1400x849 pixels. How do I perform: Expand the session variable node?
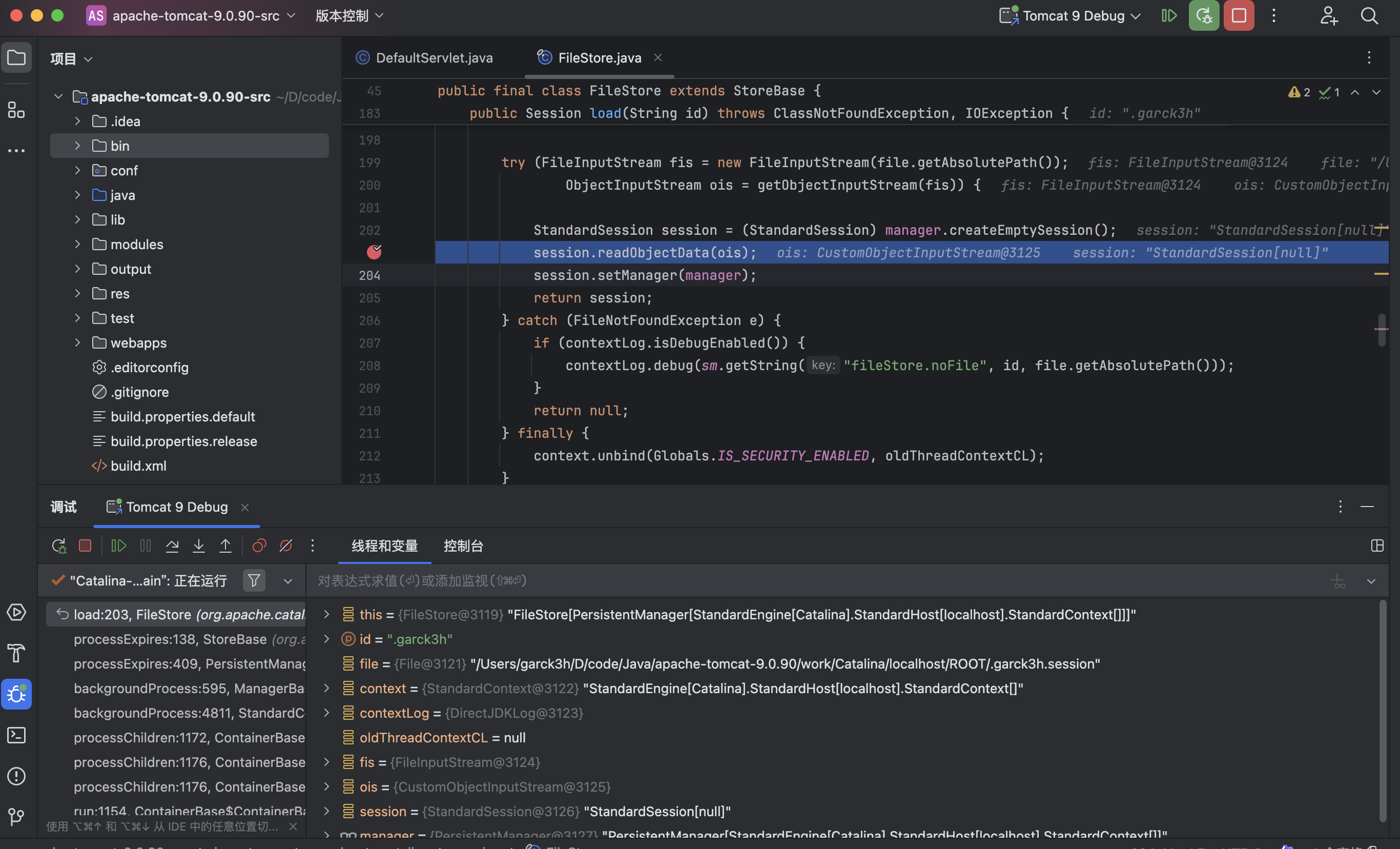(x=327, y=811)
